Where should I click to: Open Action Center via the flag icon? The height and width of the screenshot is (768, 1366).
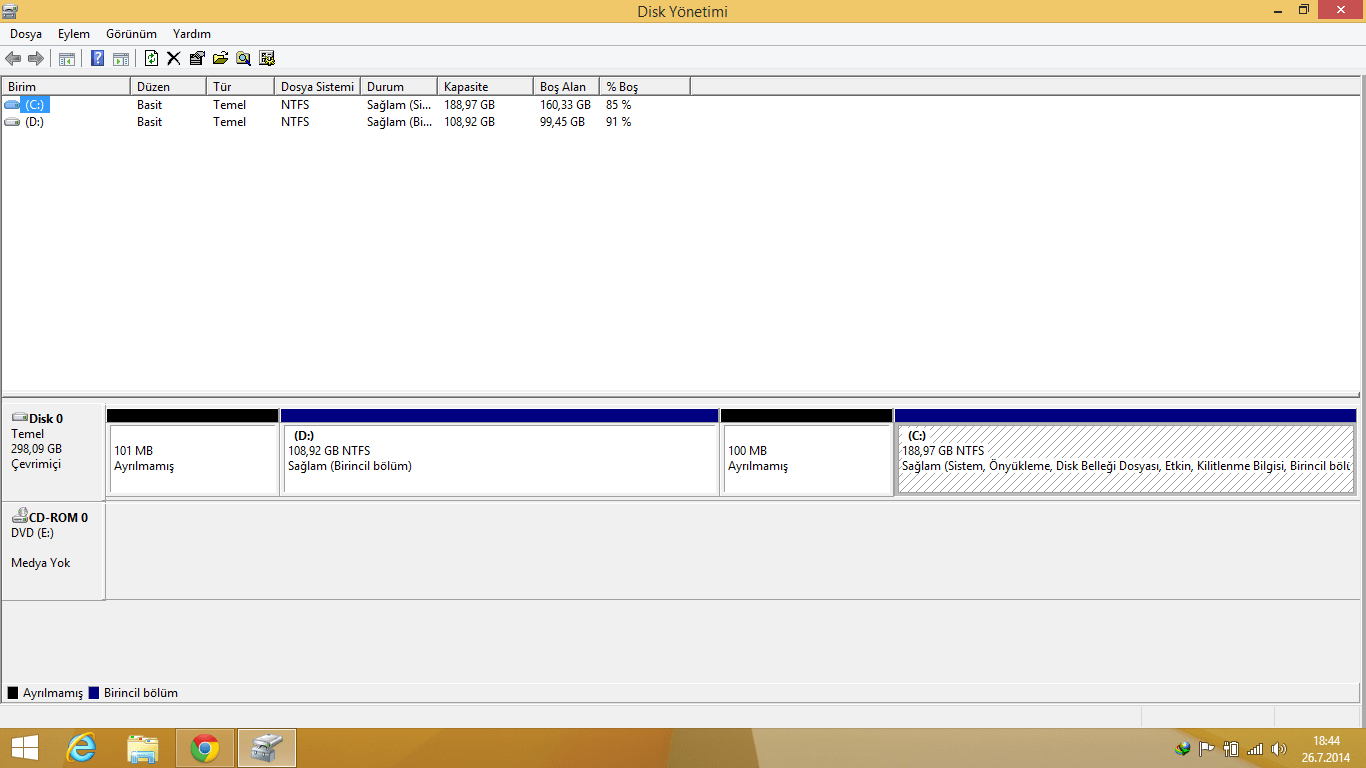[1207, 748]
